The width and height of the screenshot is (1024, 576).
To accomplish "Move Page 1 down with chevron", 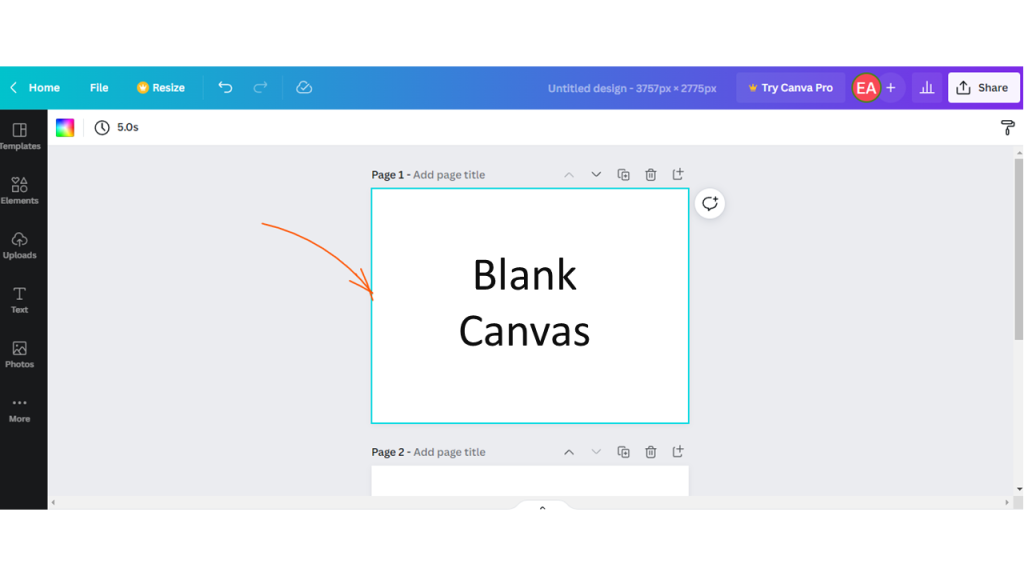I will click(596, 175).
